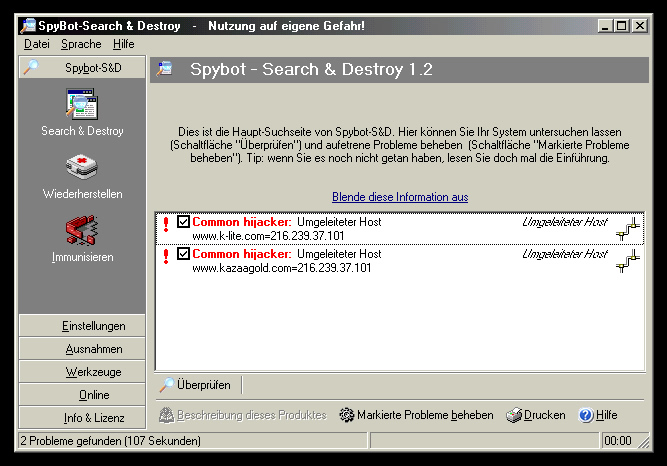The height and width of the screenshot is (466, 667).
Task: Click the window resize grip in status bar
Action: (644, 441)
